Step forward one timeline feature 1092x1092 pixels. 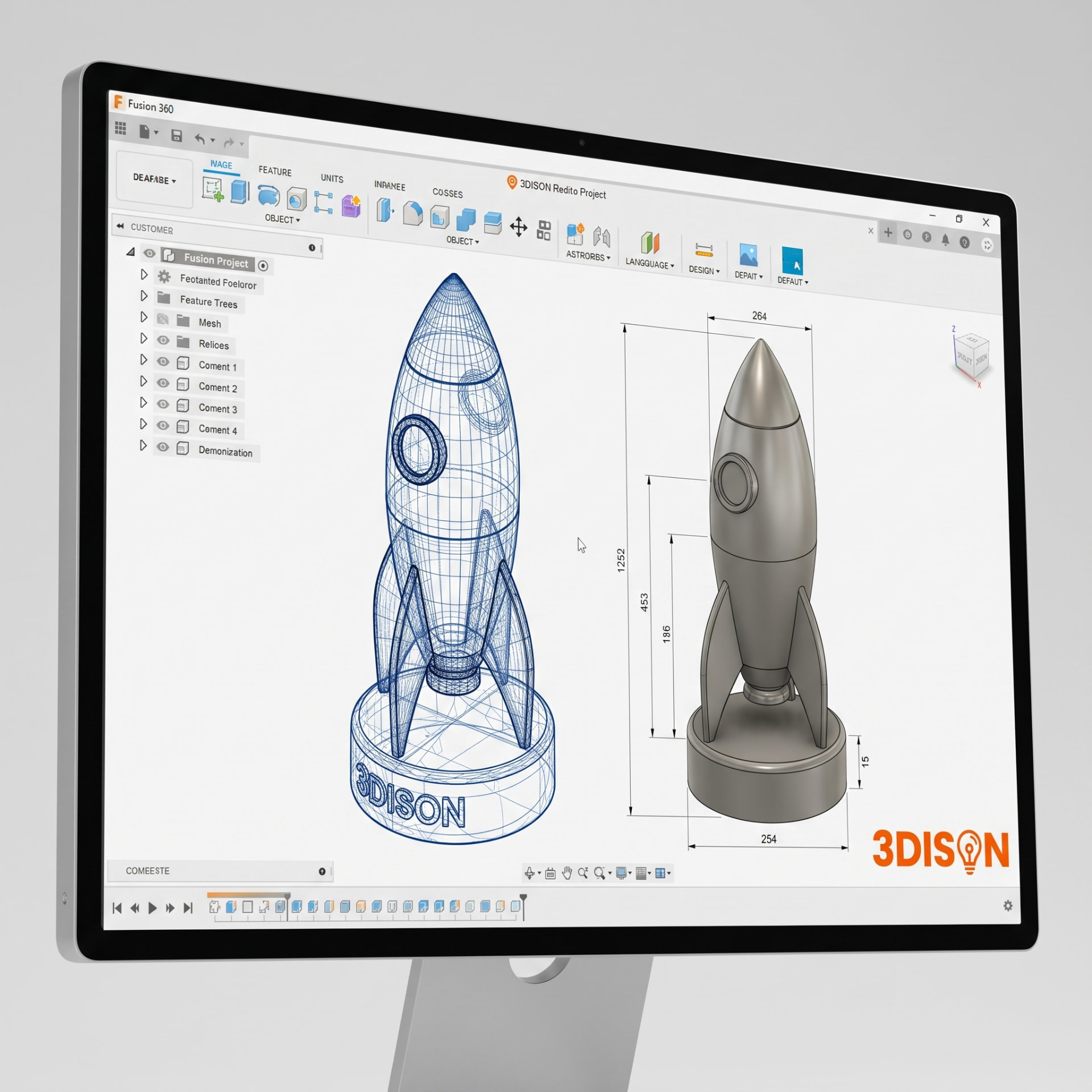pos(170,908)
